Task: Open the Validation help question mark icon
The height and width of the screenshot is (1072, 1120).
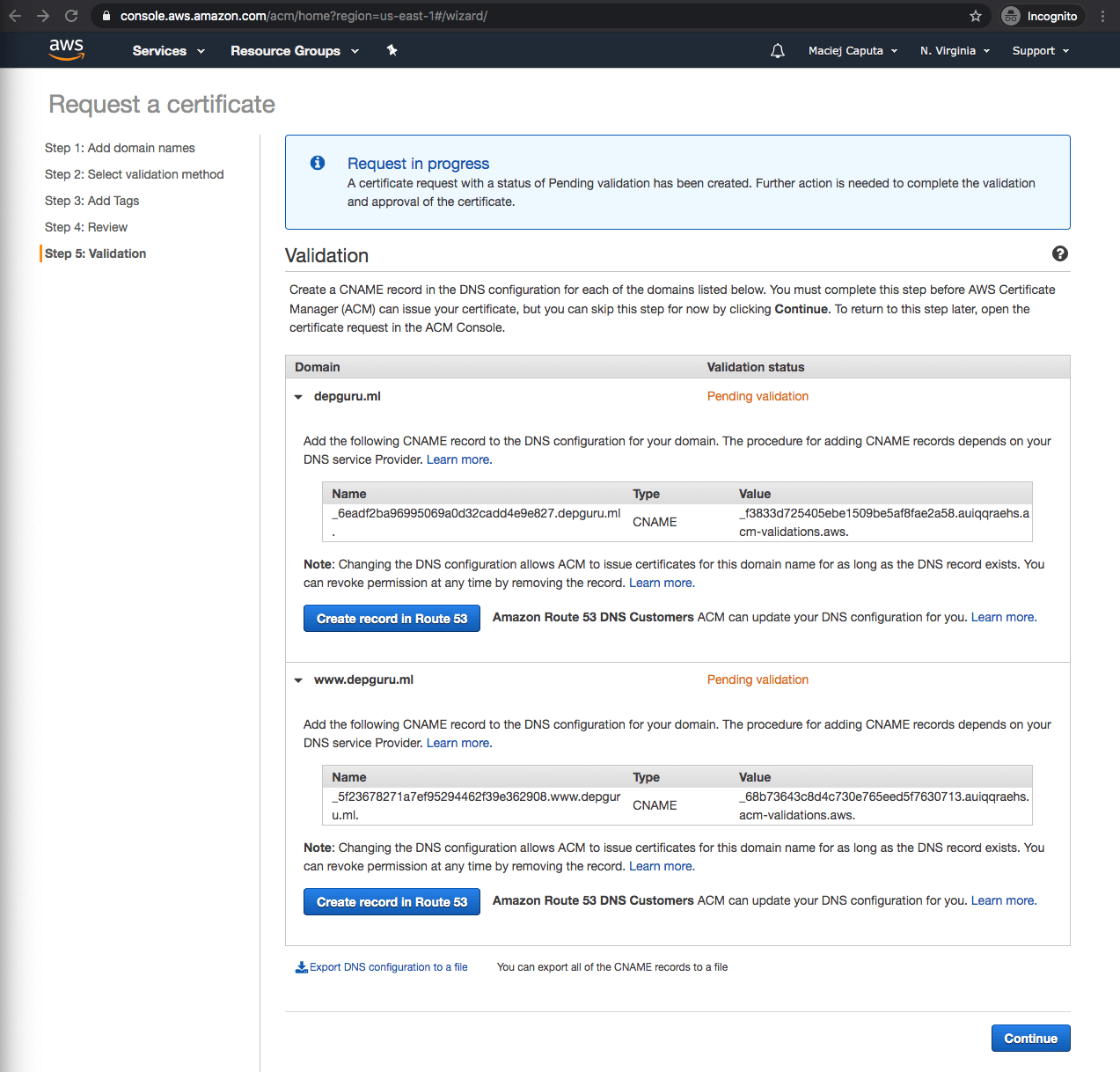Action: click(1059, 253)
